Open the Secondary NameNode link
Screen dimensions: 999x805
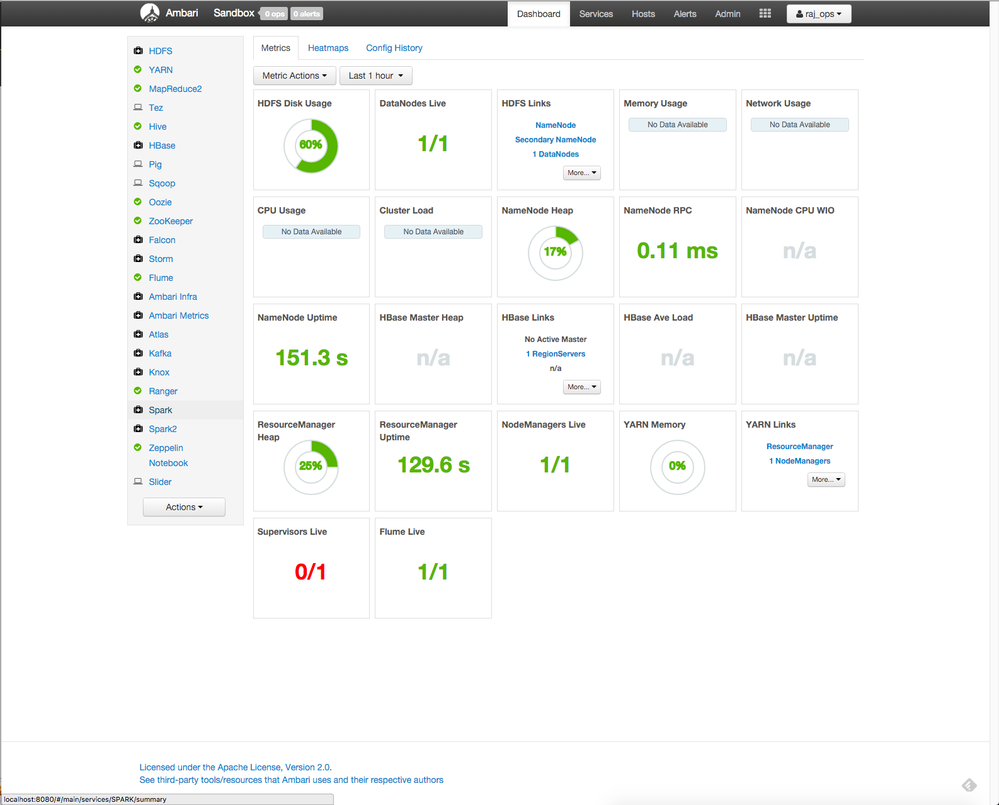point(555,140)
